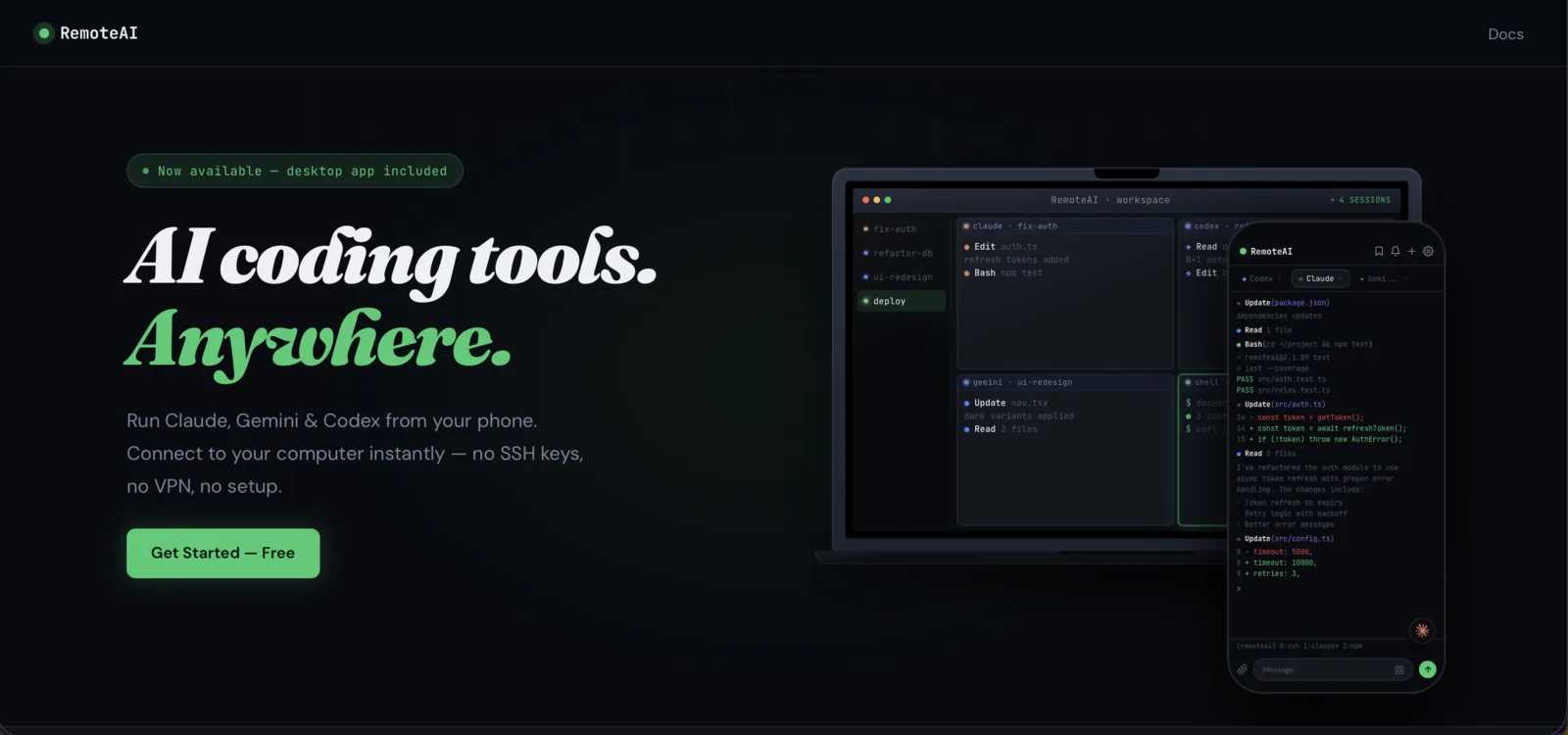Select fix-auth session in sidebar
This screenshot has height=735, width=1568.
tap(895, 229)
